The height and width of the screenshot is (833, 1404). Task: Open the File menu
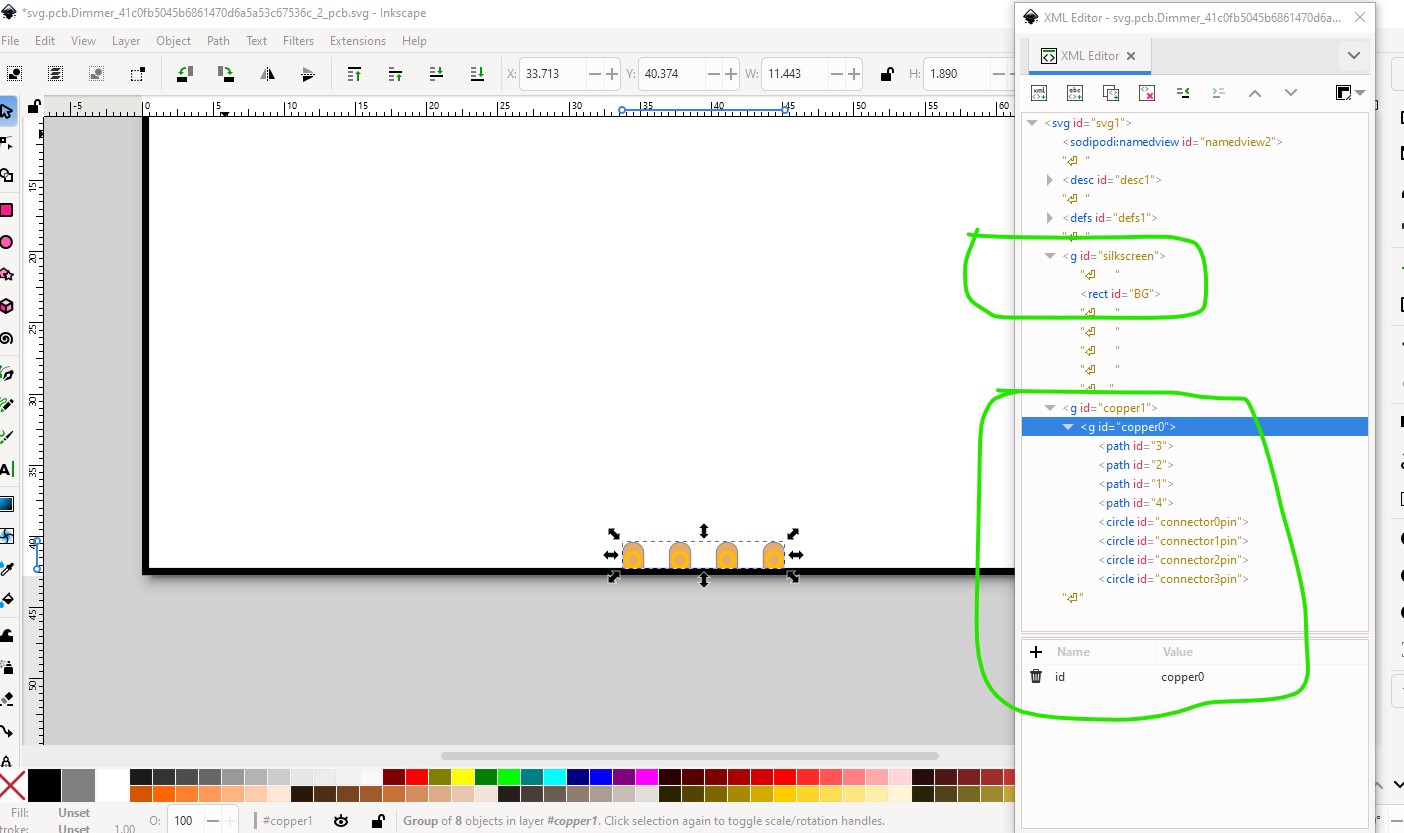pyautogui.click(x=10, y=41)
